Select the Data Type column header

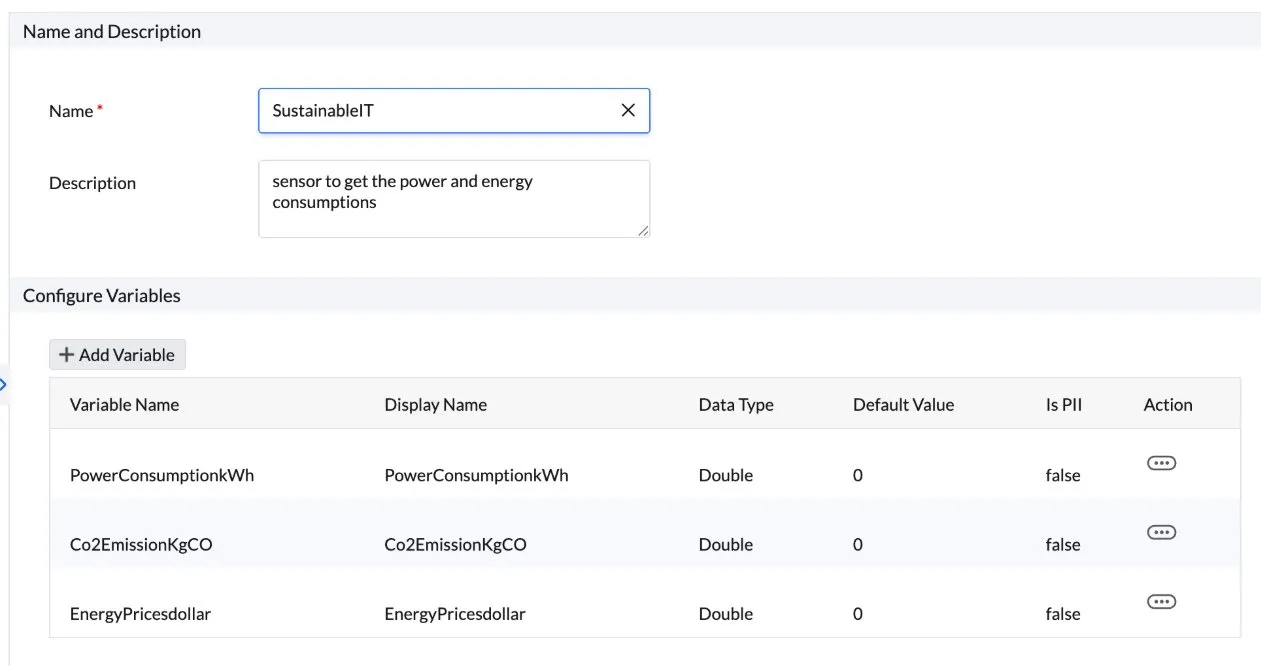[736, 405]
